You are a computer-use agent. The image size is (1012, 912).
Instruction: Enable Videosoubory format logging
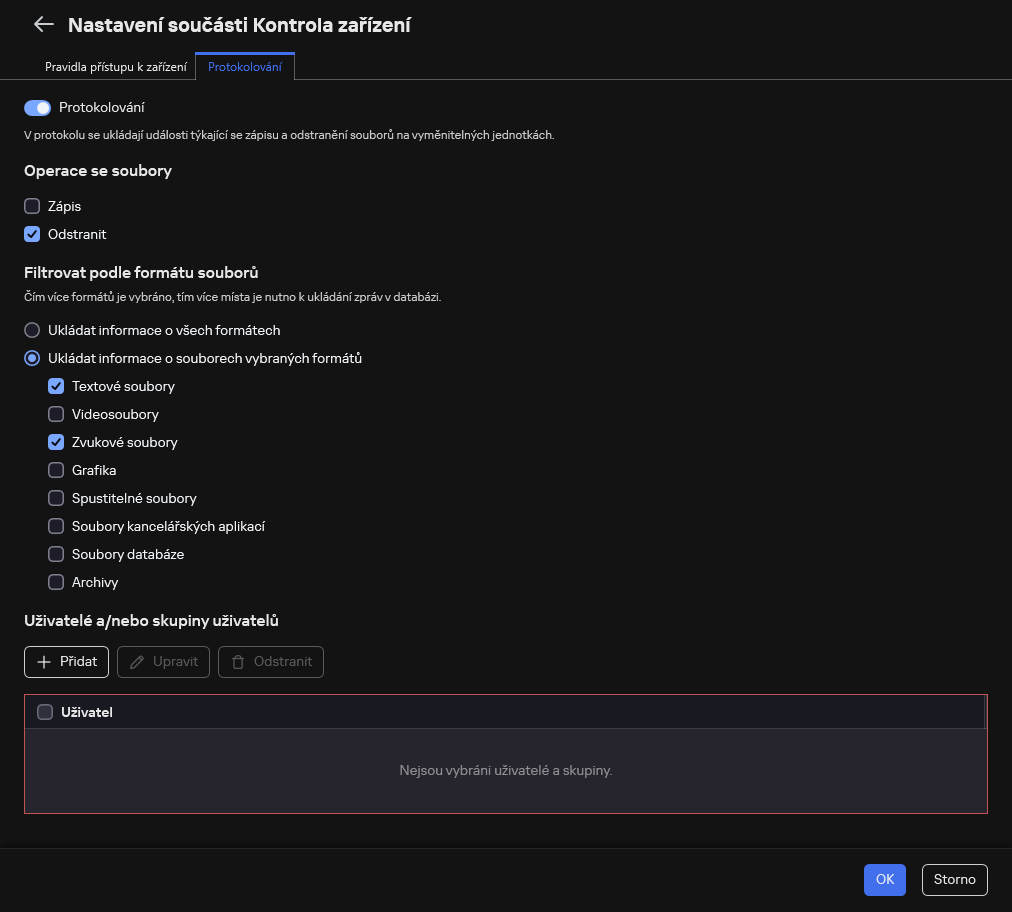tap(56, 414)
